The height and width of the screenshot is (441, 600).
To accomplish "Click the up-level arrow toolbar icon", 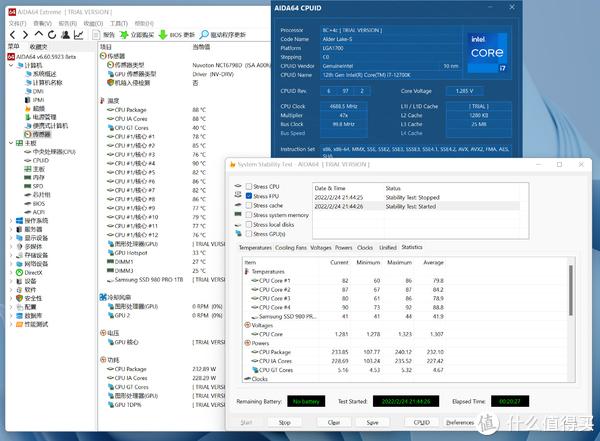I will 39,34.
